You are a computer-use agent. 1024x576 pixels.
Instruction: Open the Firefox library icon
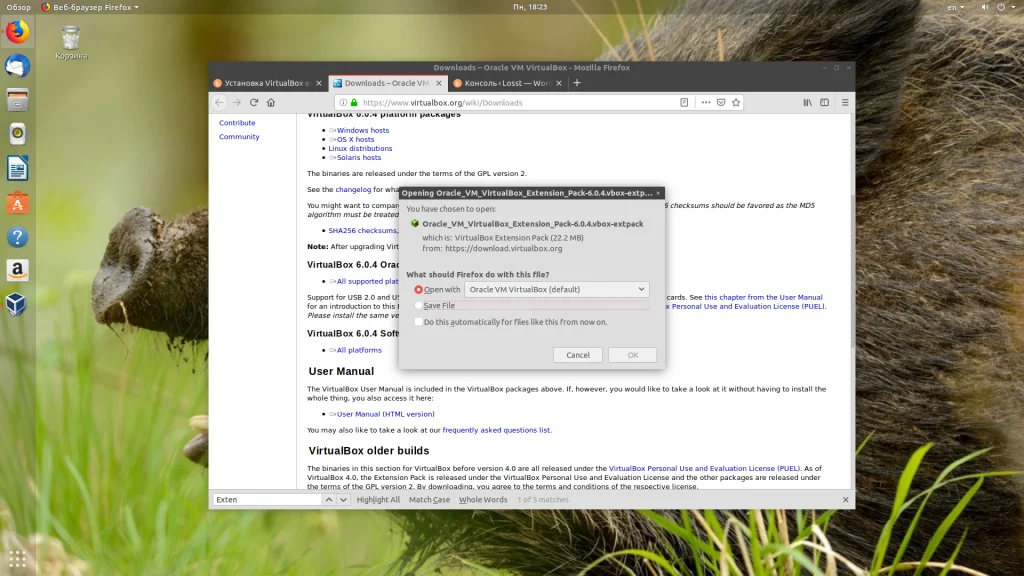pyautogui.click(x=807, y=102)
